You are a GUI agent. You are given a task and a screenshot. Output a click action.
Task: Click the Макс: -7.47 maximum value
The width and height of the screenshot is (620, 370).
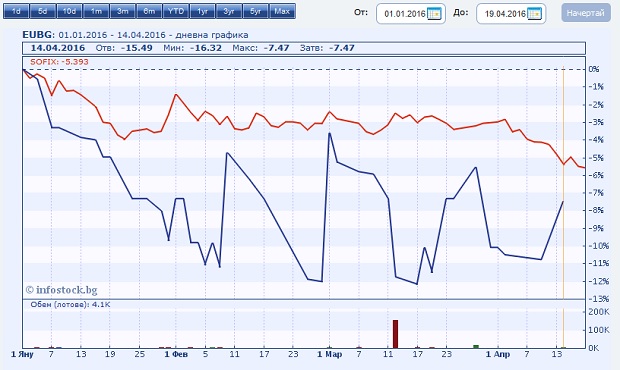(x=261, y=48)
